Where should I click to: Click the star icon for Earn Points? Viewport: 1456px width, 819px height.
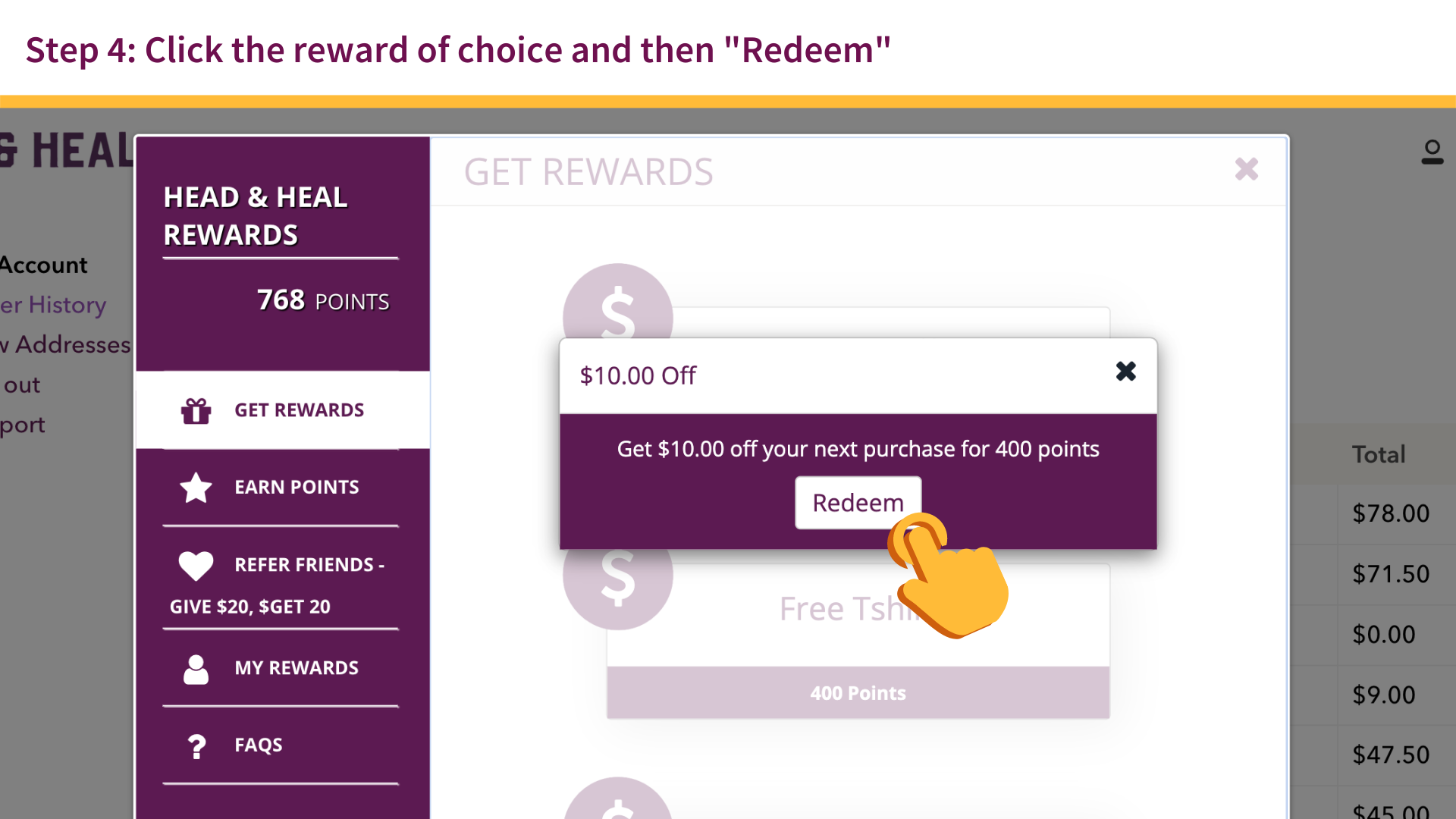point(196,488)
